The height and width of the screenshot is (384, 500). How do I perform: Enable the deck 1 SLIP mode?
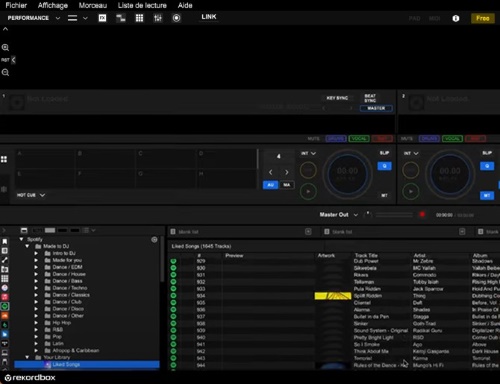(x=384, y=153)
